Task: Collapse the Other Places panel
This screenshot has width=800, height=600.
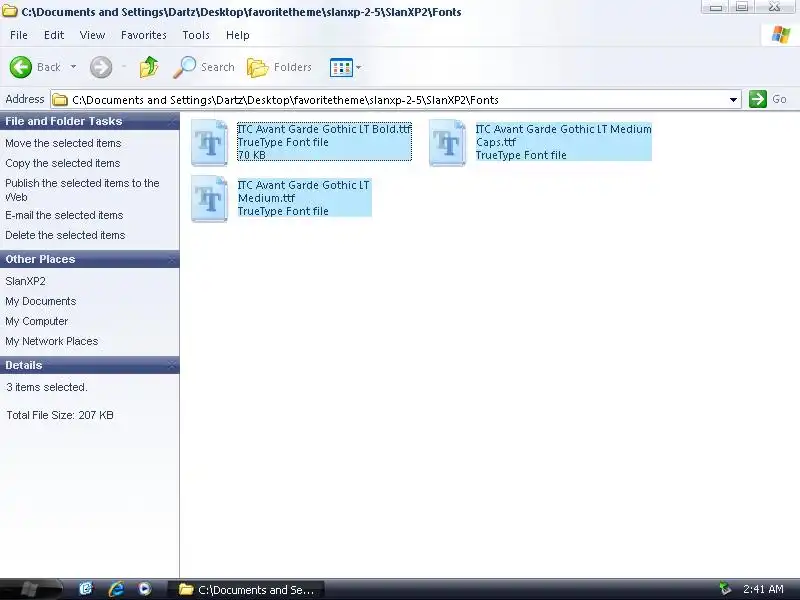Action: pos(171,259)
